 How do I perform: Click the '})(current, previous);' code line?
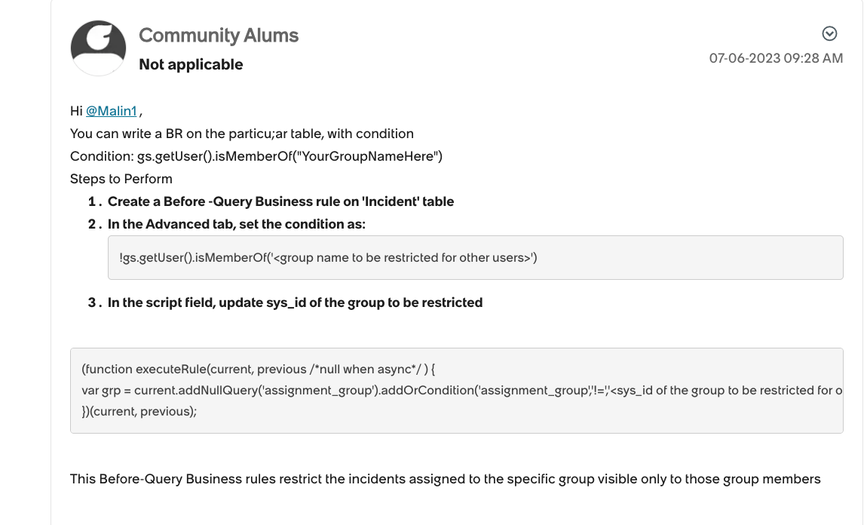(x=139, y=411)
